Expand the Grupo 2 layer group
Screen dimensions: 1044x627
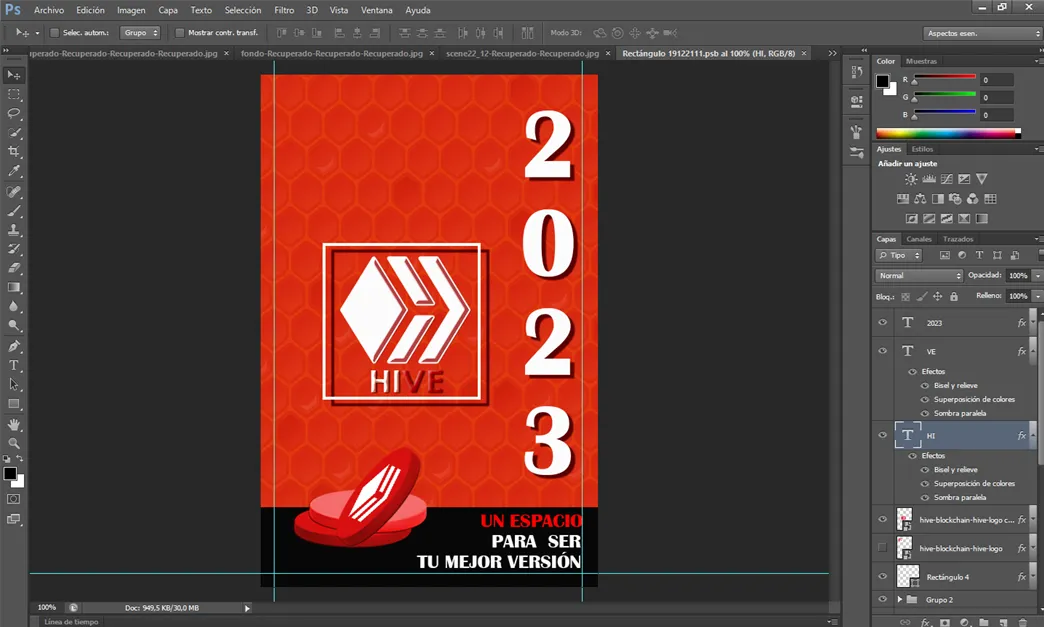[900, 600]
